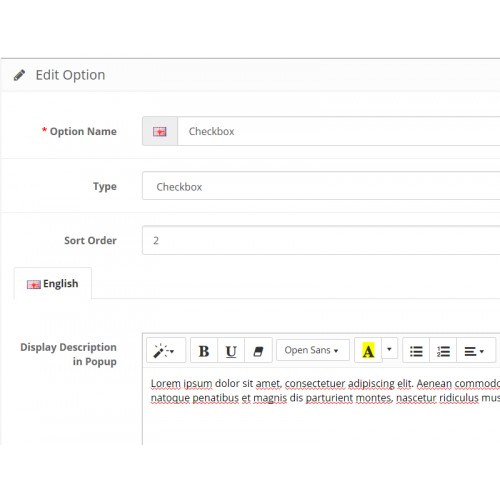The height and width of the screenshot is (500, 500).
Task: Click into the Option Name text field
Action: click(x=339, y=131)
